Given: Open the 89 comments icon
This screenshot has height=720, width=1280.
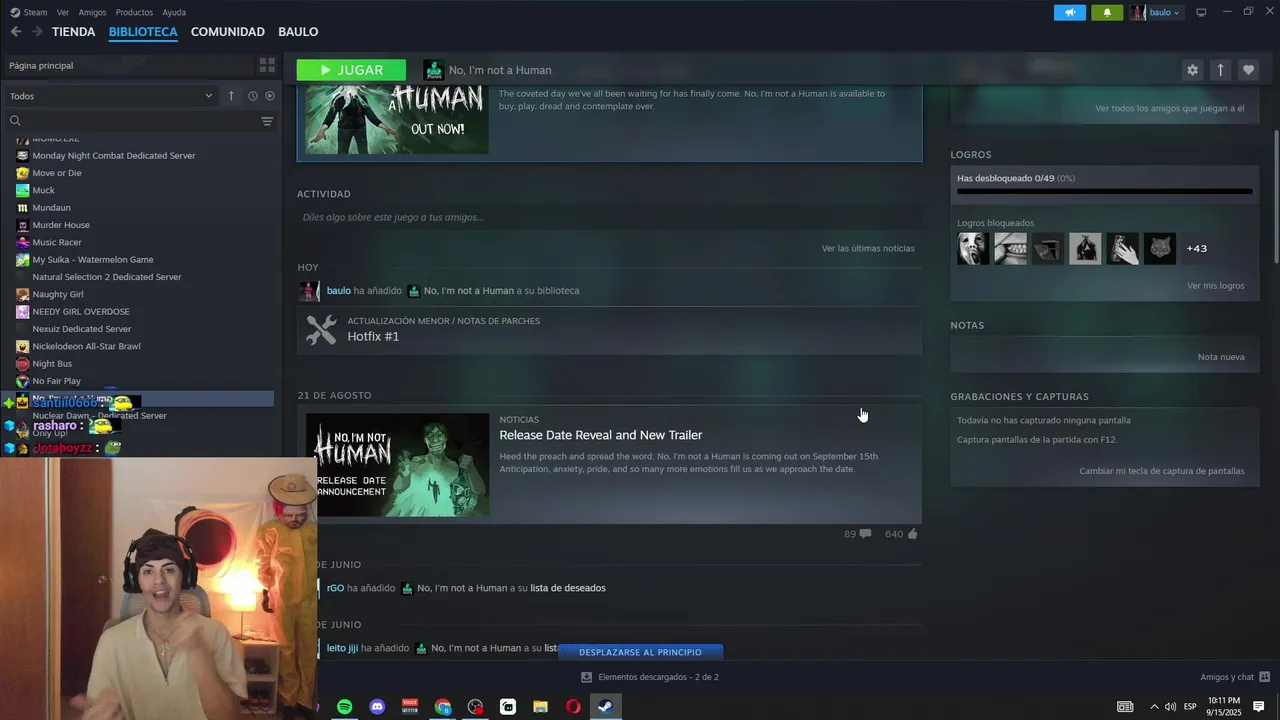Looking at the screenshot, I should click(865, 534).
